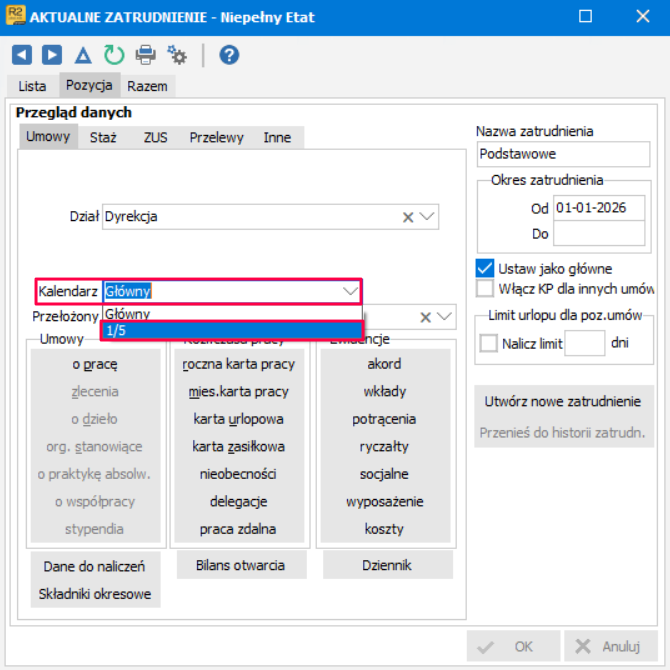The image size is (670, 670).
Task: Click Utwórz nowe zatrudnienie button
Action: tap(563, 402)
